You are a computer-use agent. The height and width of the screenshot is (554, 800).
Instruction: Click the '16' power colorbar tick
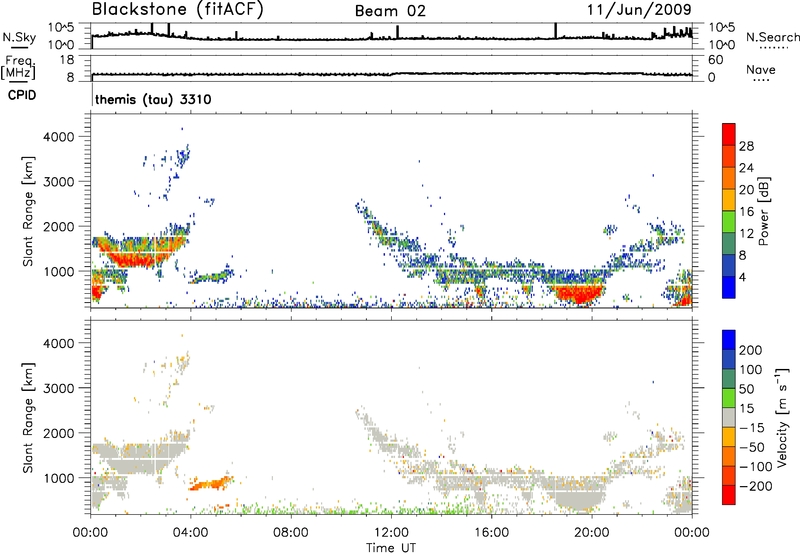(746, 212)
